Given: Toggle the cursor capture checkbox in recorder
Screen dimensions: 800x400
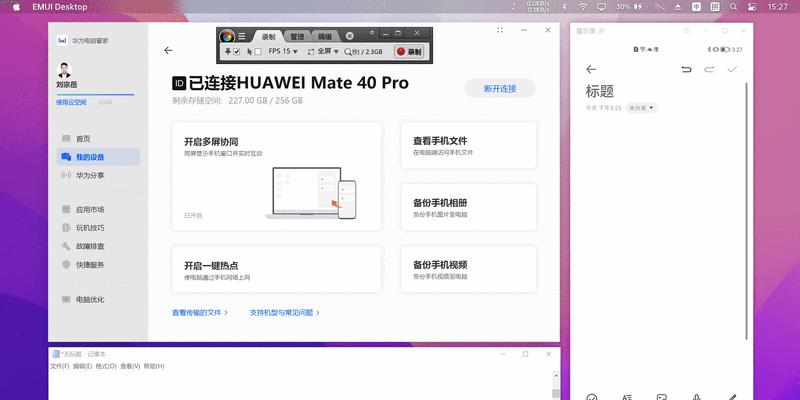Looking at the screenshot, I should pos(258,52).
